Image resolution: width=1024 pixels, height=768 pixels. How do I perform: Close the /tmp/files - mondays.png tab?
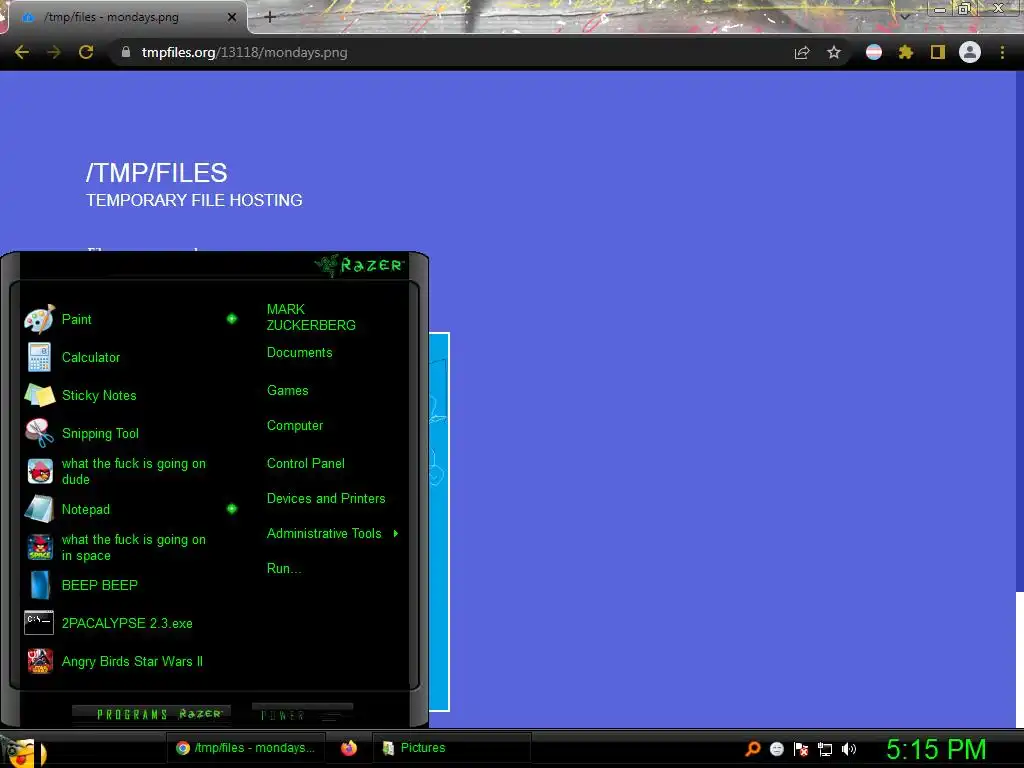click(231, 18)
